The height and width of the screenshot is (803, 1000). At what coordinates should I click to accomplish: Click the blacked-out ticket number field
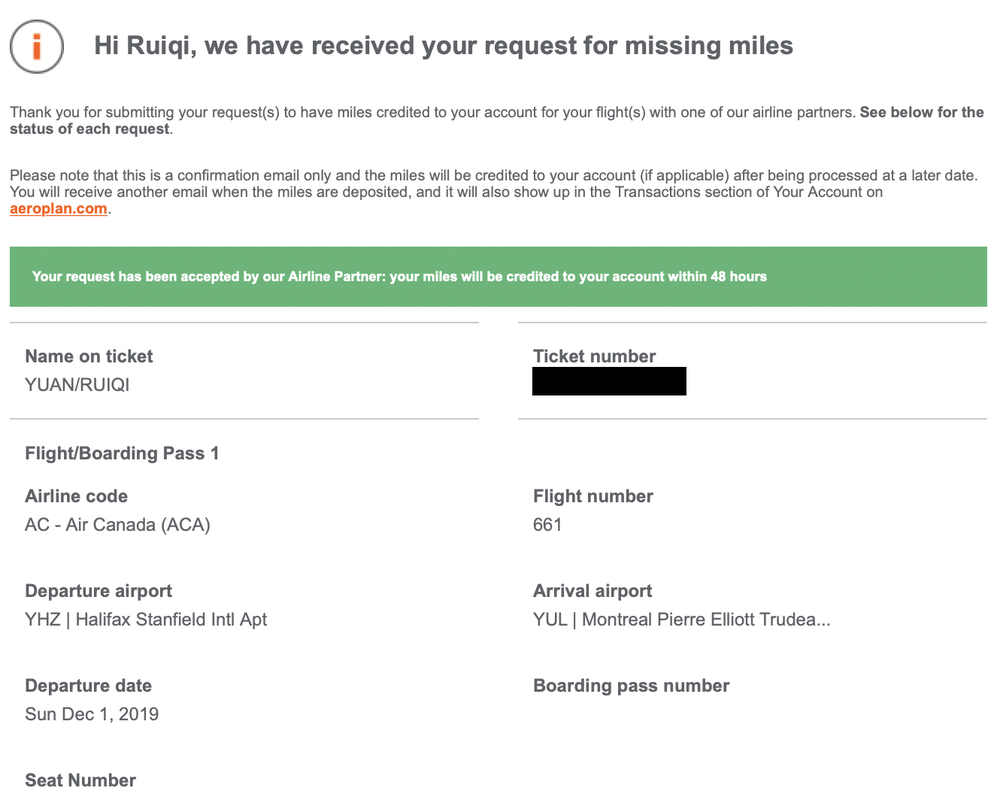click(609, 381)
